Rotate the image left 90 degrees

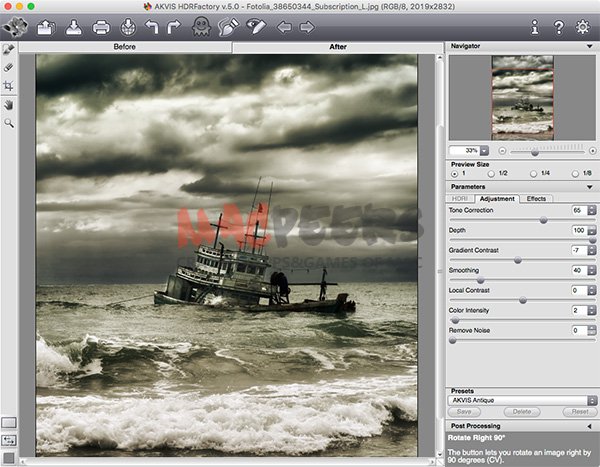[x=152, y=26]
